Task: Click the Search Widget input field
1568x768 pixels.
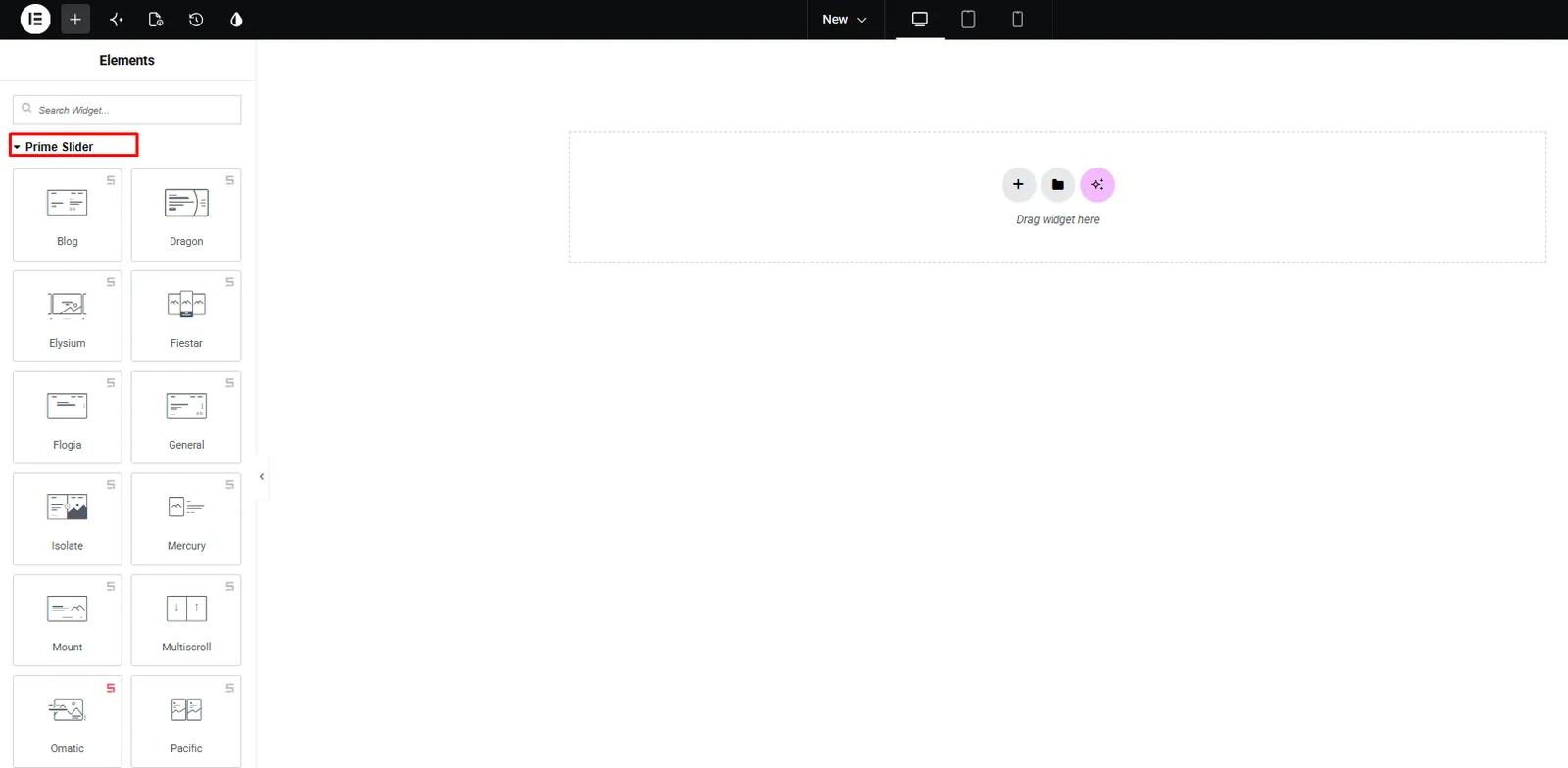Action: coord(127,110)
